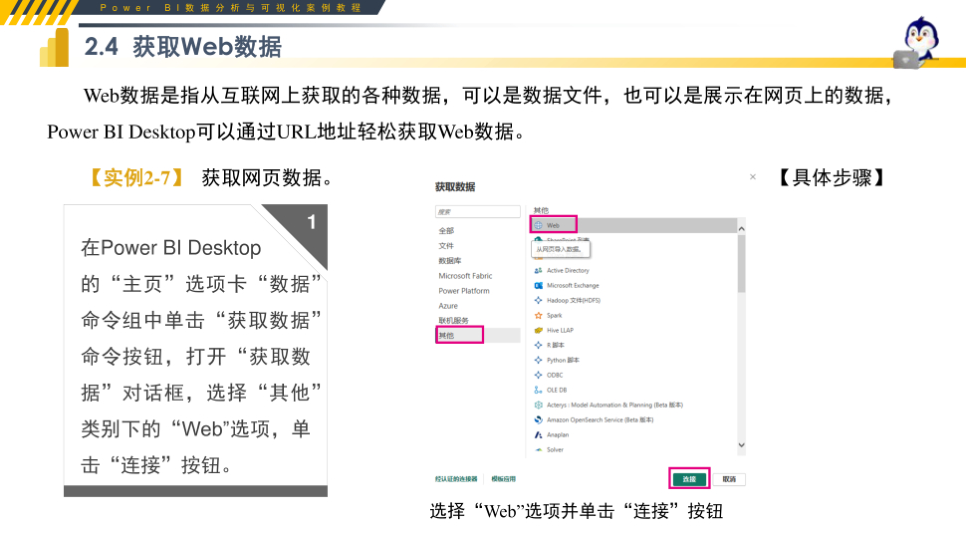
Task: Open the 经认证的连接器 link
Action: 456,479
